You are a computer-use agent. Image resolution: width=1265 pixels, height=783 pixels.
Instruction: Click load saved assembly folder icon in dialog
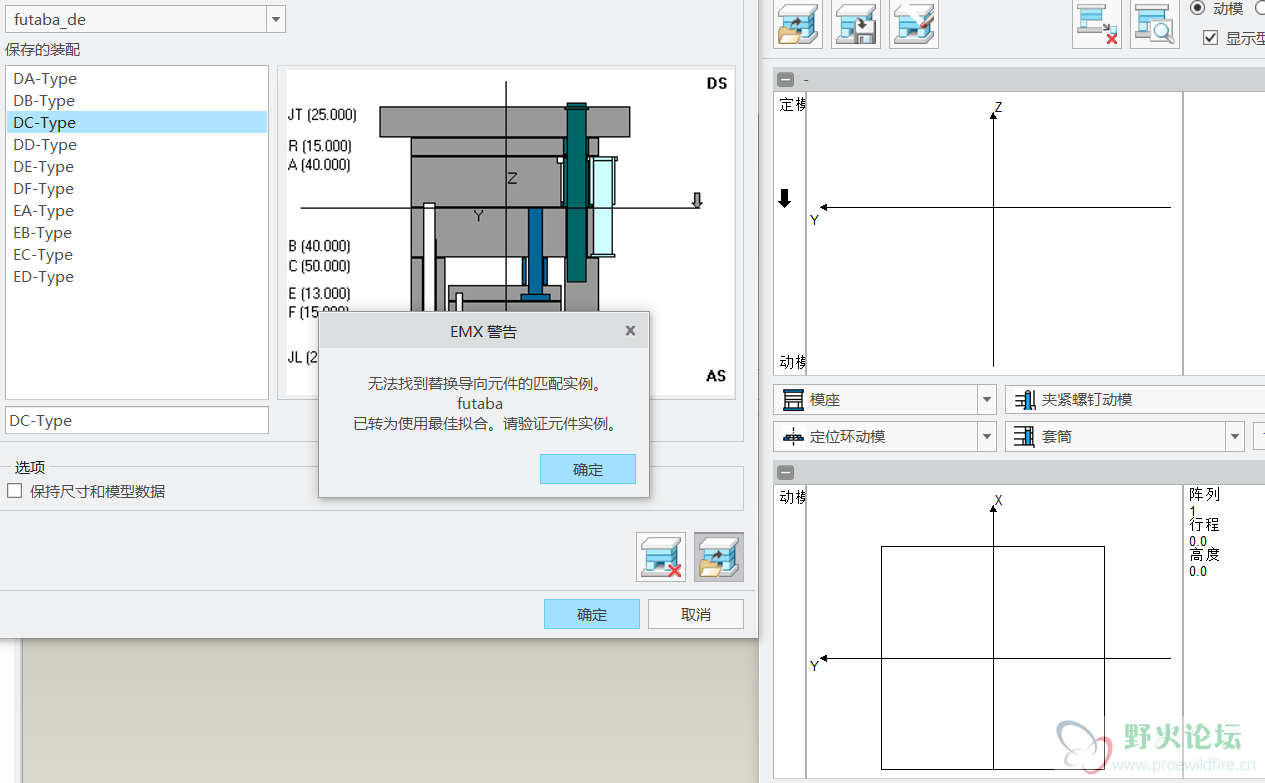coord(719,557)
